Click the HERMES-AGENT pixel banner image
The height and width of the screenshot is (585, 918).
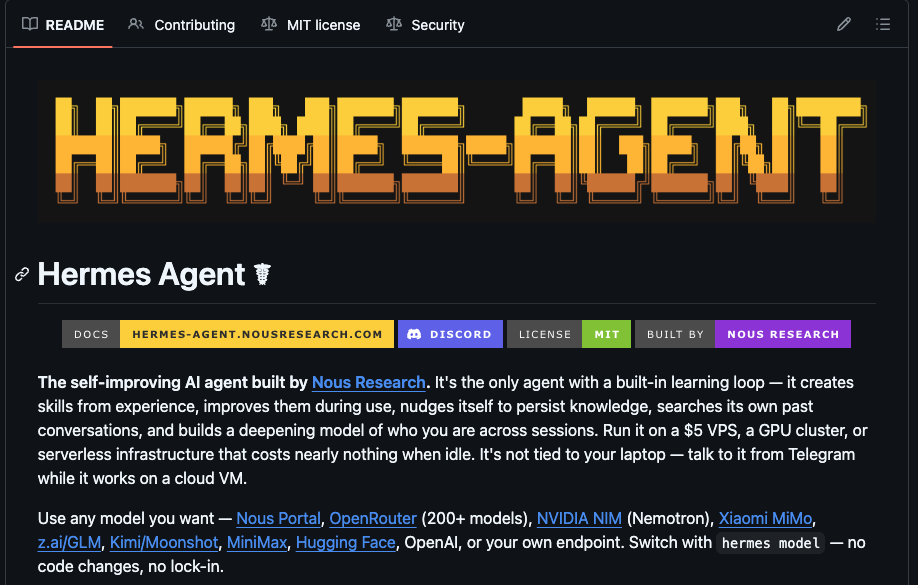(457, 151)
